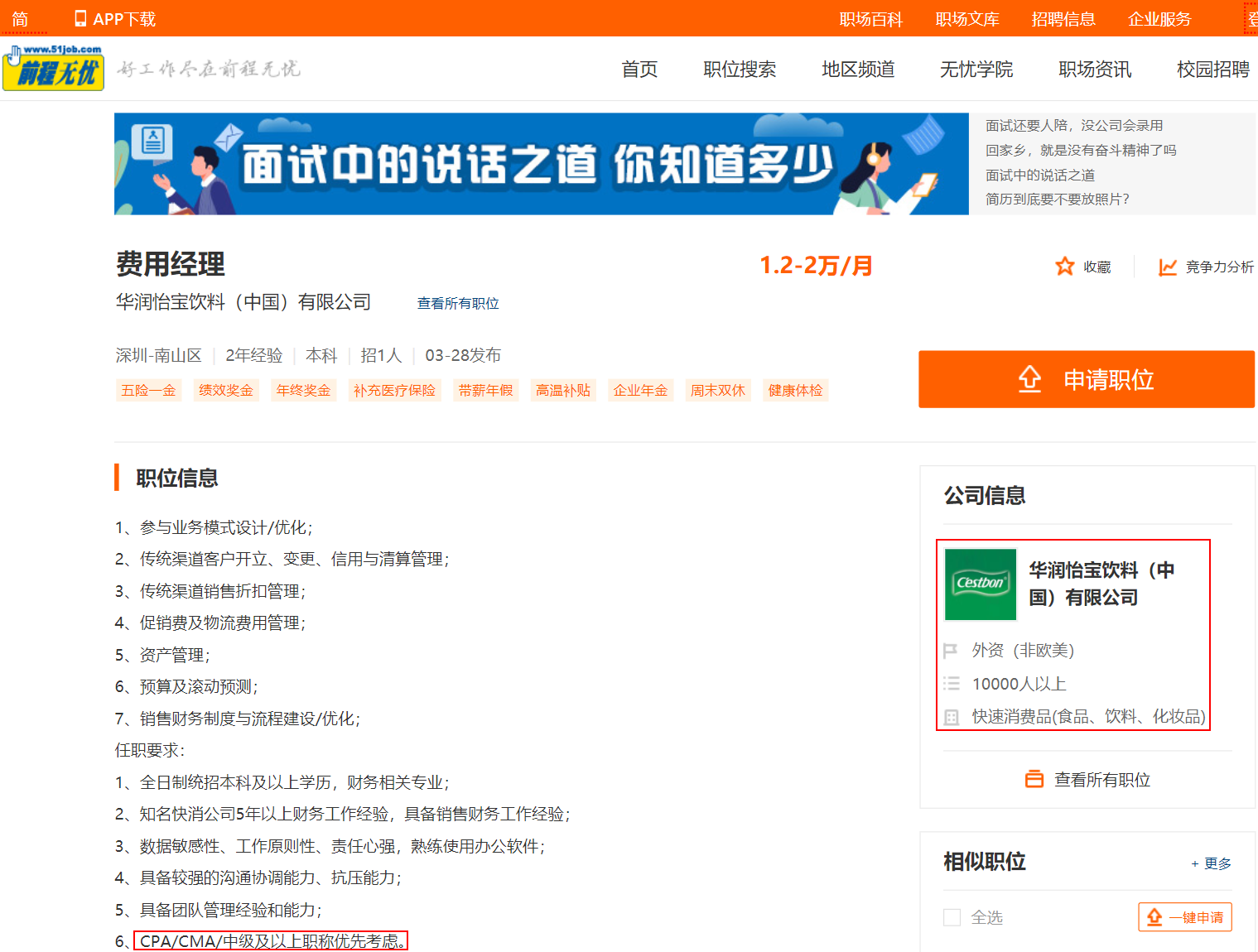
Task: Open the 职场资讯 navigation item
Action: 1095,70
